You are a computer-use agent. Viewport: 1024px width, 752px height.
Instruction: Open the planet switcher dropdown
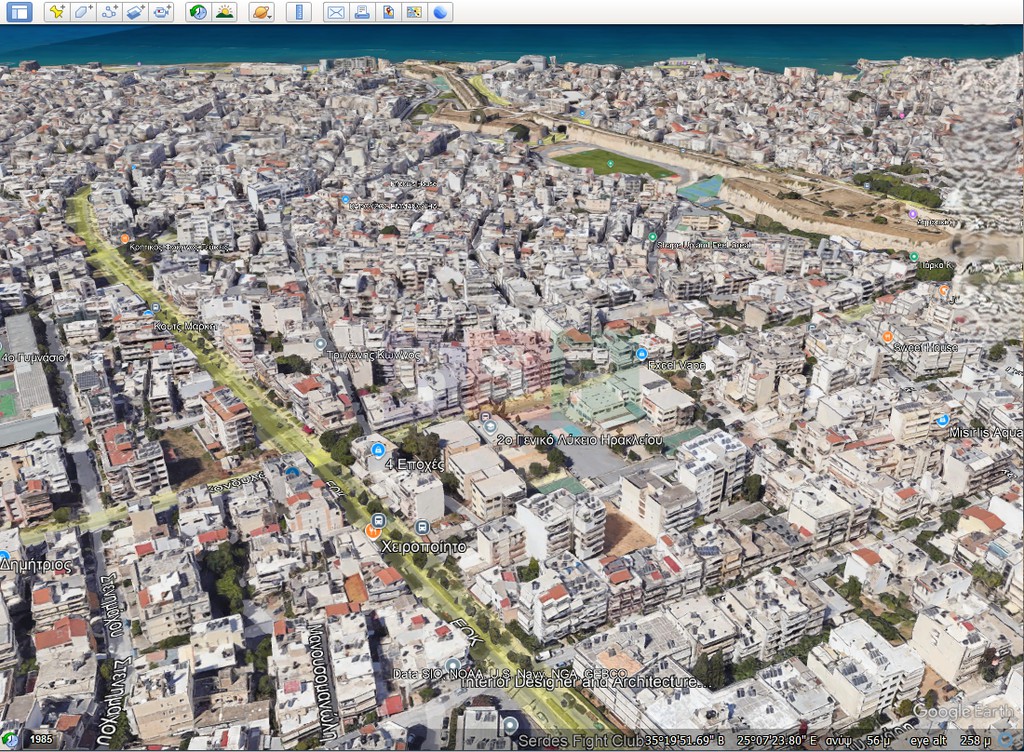pos(261,12)
